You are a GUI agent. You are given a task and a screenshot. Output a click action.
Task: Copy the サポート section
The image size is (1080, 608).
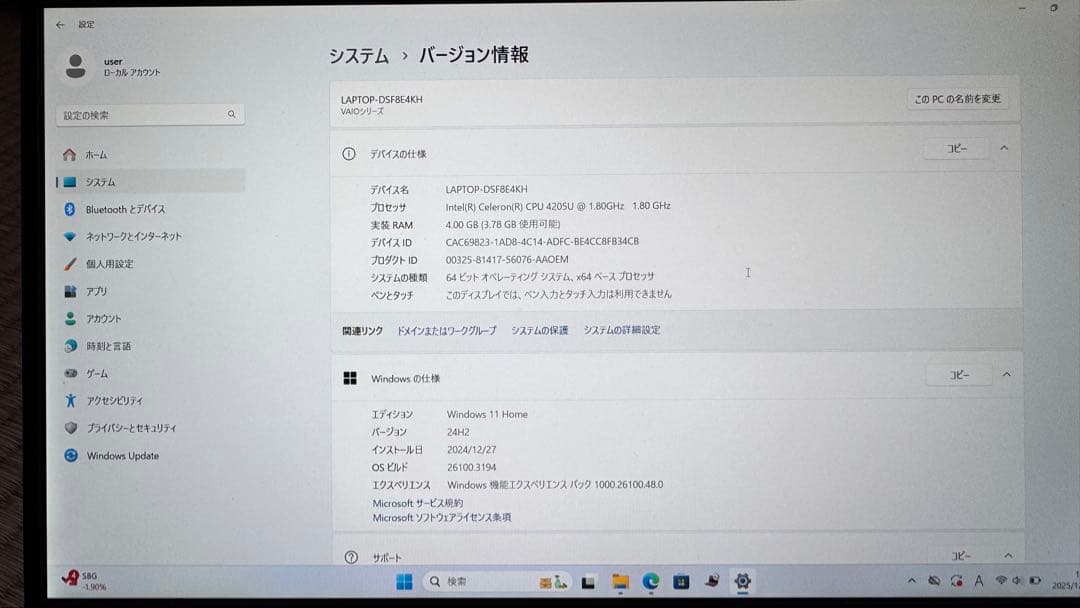961,556
